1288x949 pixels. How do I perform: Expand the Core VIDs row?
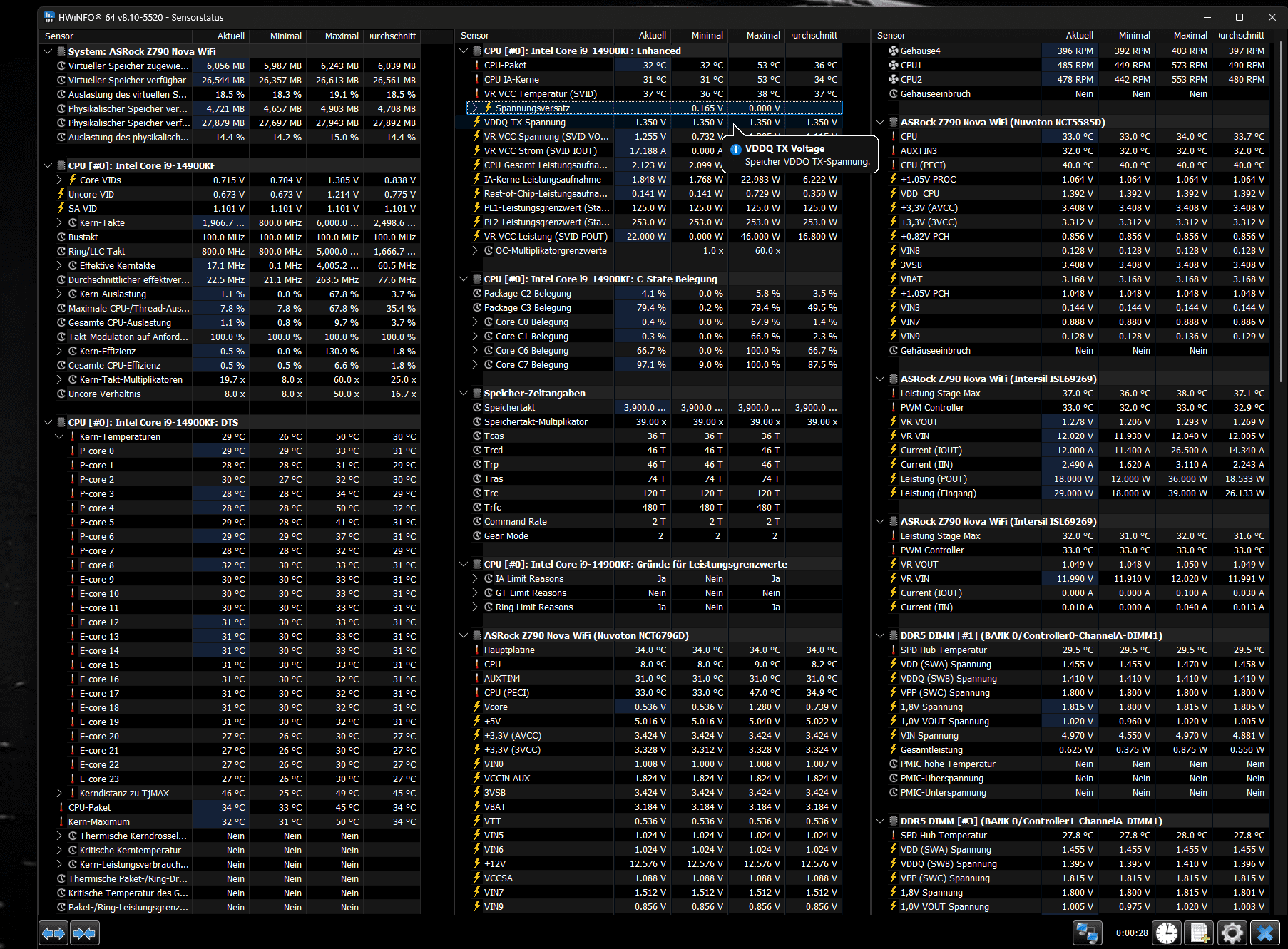tap(60, 180)
